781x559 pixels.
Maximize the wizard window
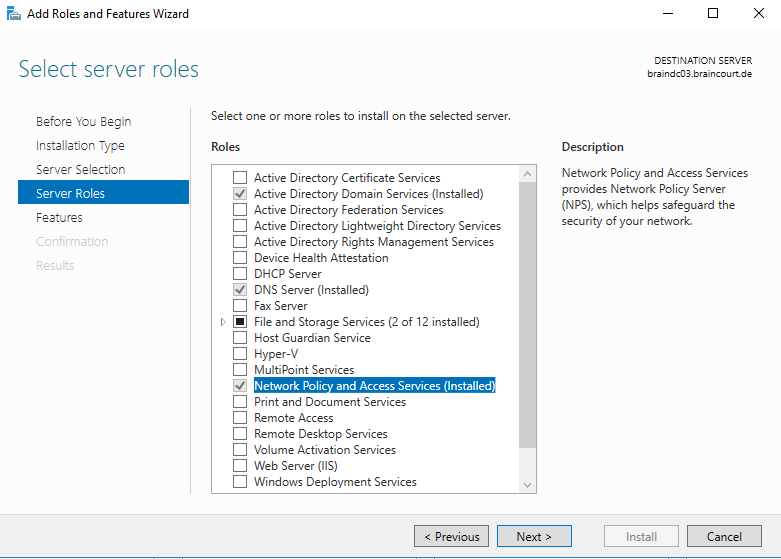click(x=713, y=13)
